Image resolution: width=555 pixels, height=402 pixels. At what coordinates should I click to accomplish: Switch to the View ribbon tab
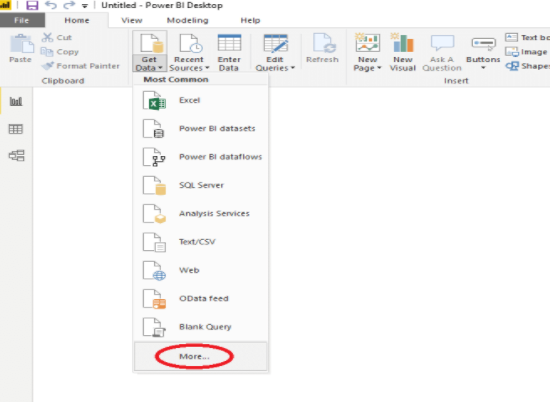tap(132, 21)
